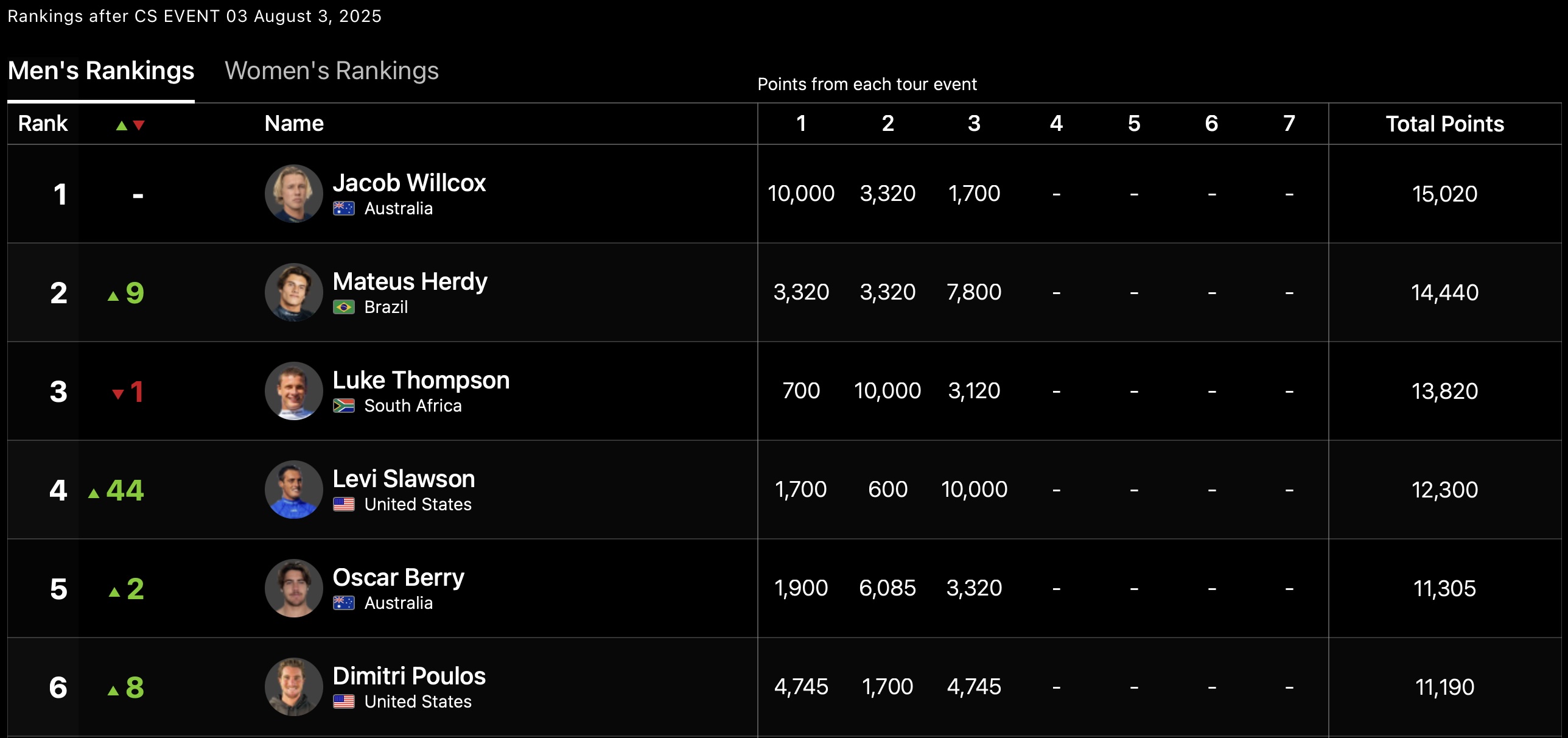The width and height of the screenshot is (1568, 738).
Task: Open the Dimitri Poulos name link
Action: (409, 676)
